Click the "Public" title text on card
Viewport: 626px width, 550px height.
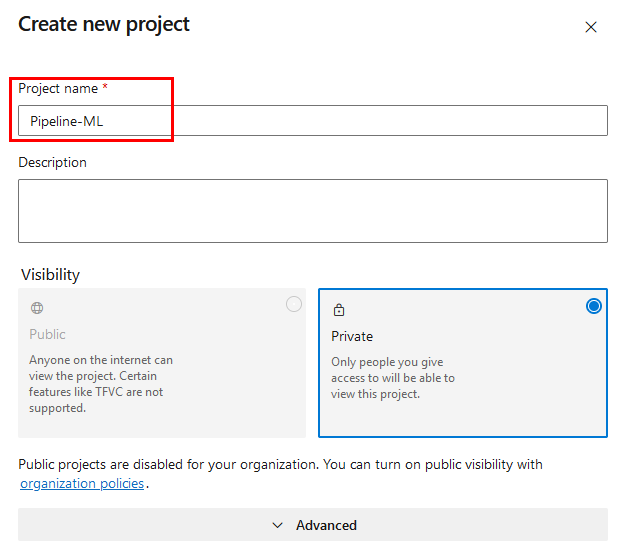coord(47,334)
